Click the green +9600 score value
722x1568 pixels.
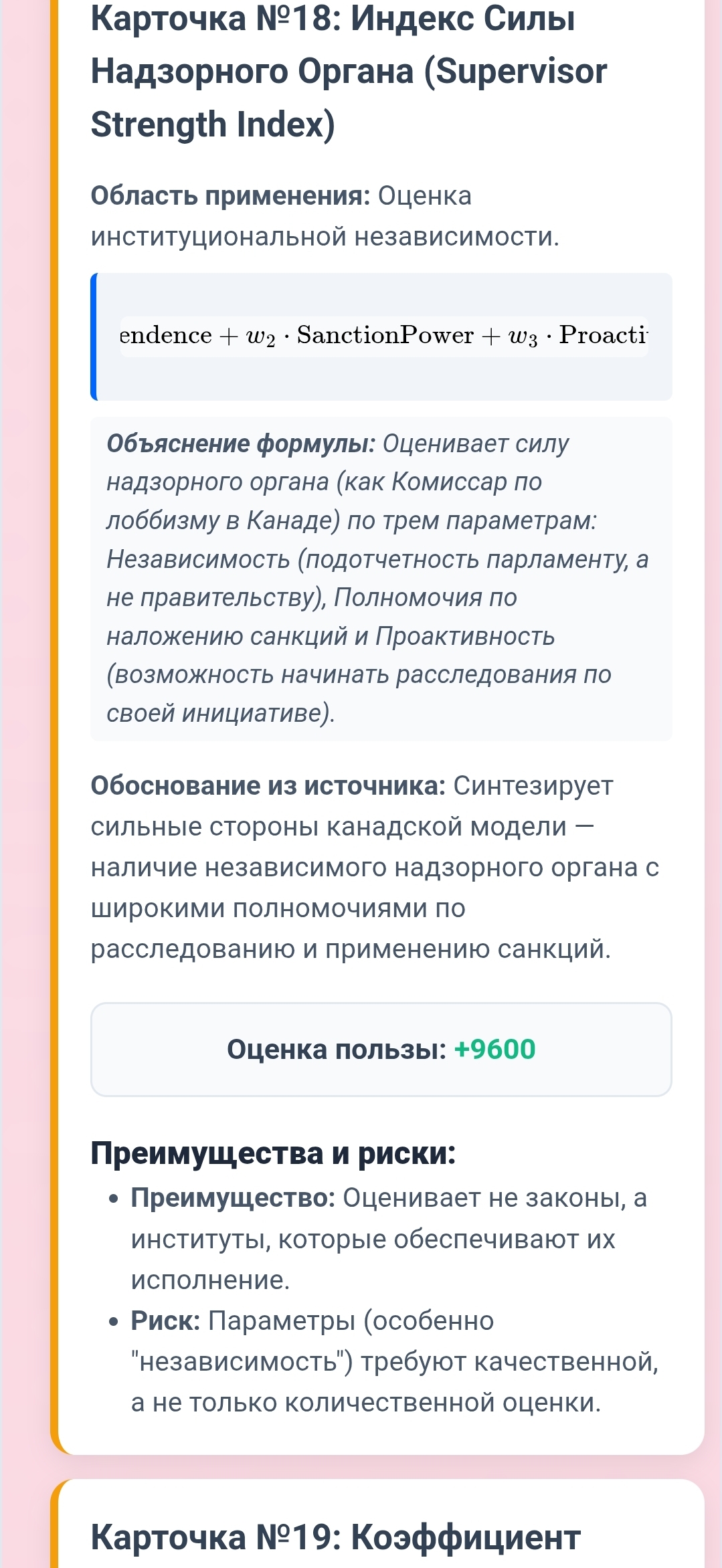point(495,1050)
